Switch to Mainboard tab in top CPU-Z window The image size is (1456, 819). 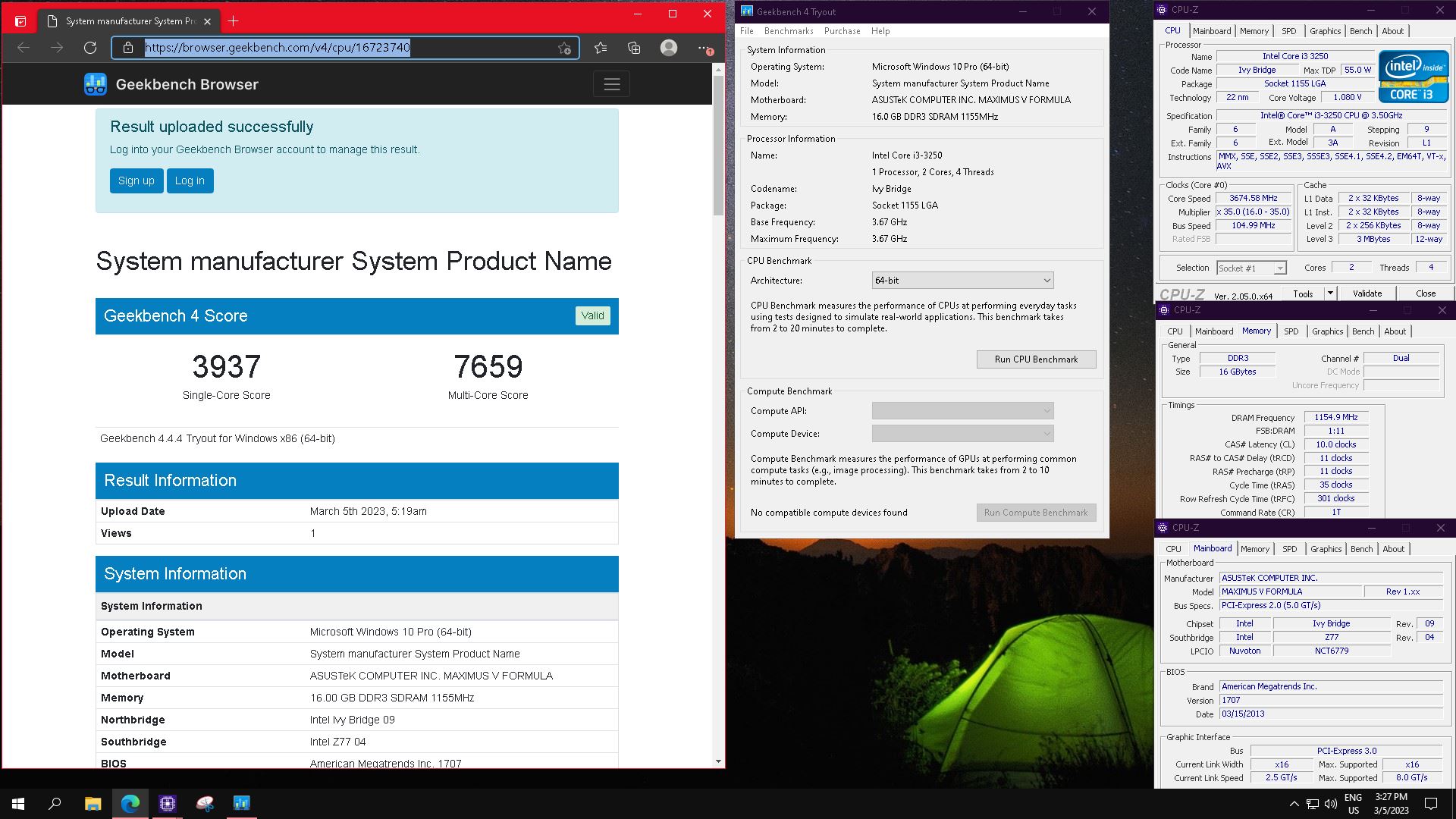[1212, 31]
